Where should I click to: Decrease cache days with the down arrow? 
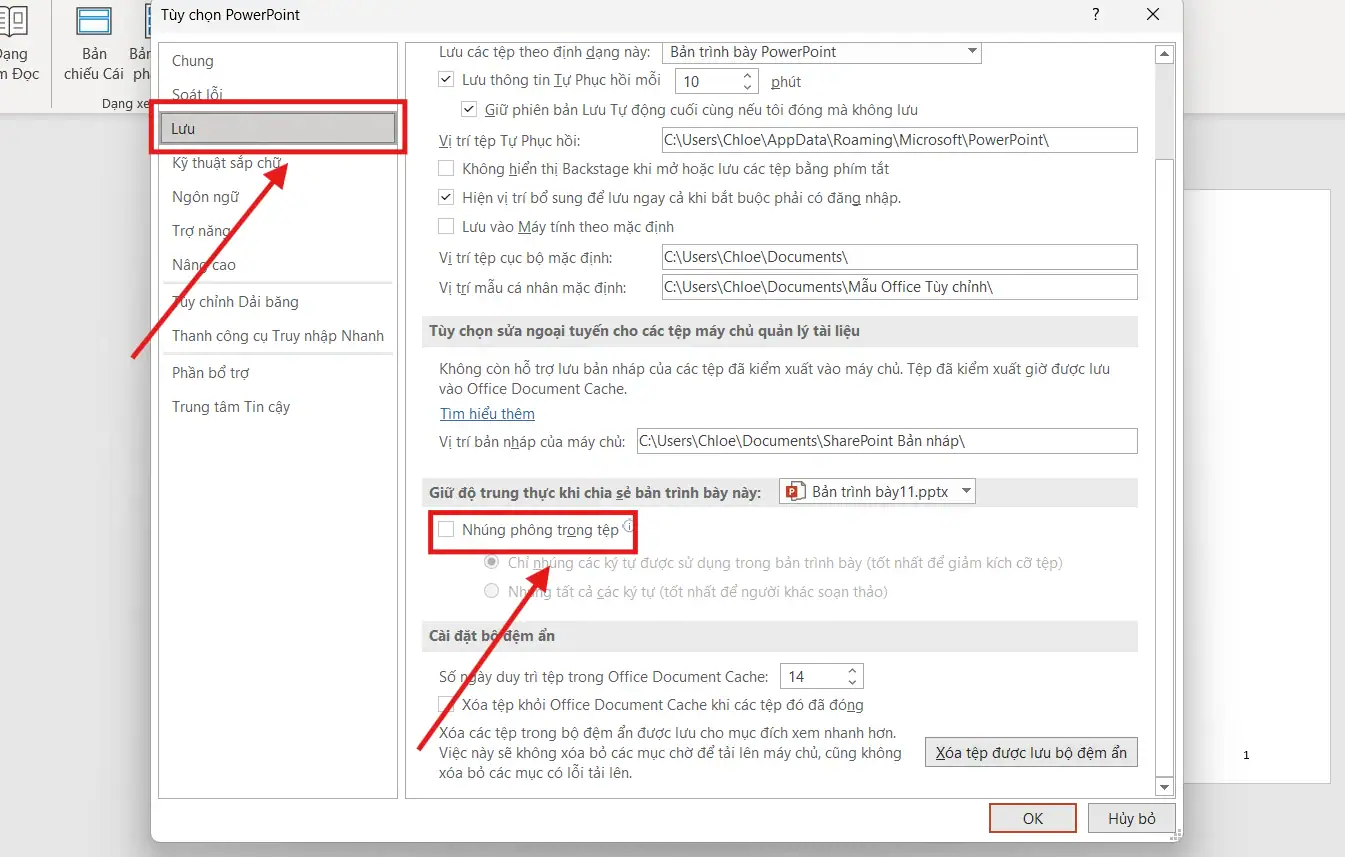[852, 682]
